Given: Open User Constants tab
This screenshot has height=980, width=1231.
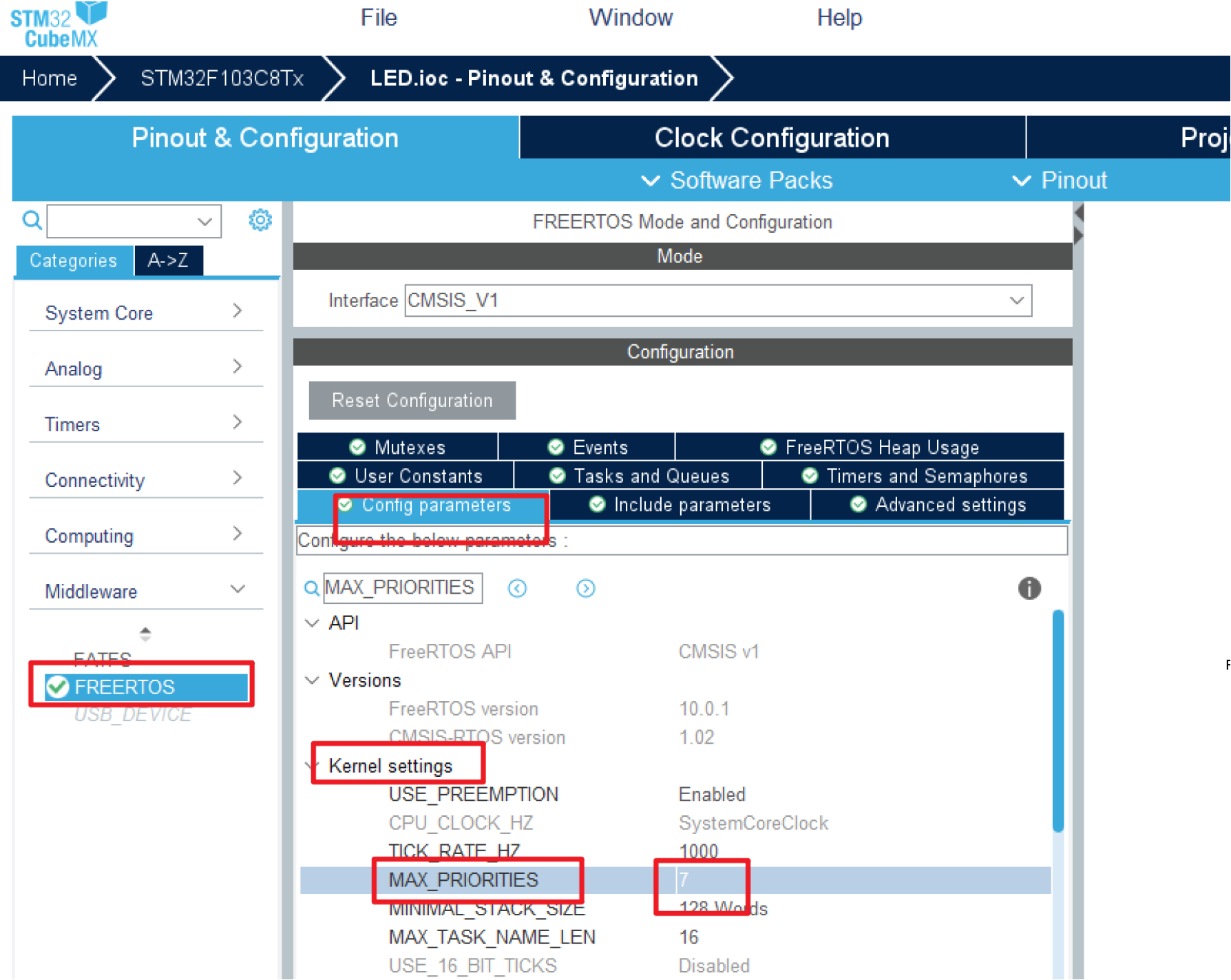Looking at the screenshot, I should [406, 476].
